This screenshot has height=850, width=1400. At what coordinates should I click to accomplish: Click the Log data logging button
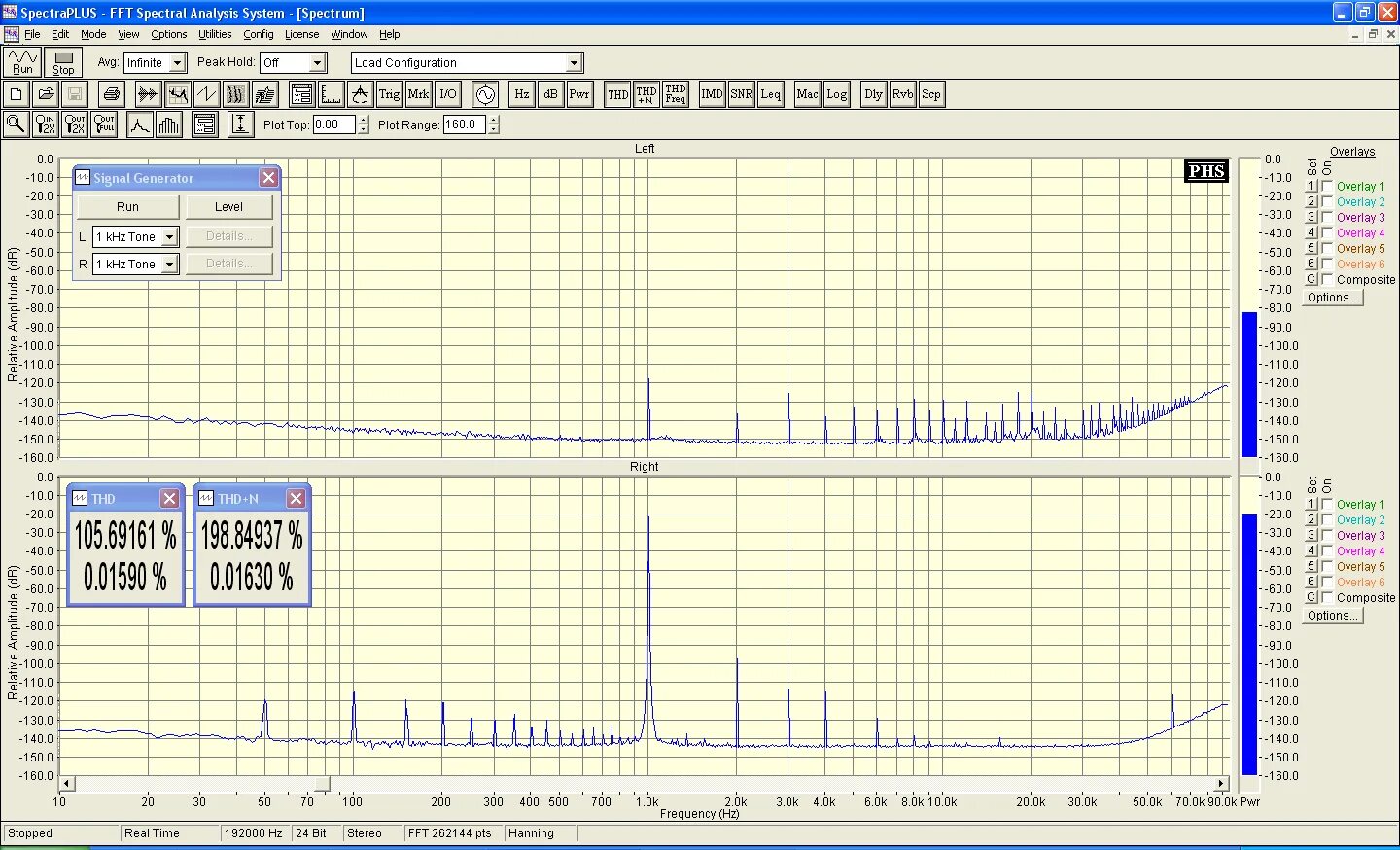click(x=836, y=94)
